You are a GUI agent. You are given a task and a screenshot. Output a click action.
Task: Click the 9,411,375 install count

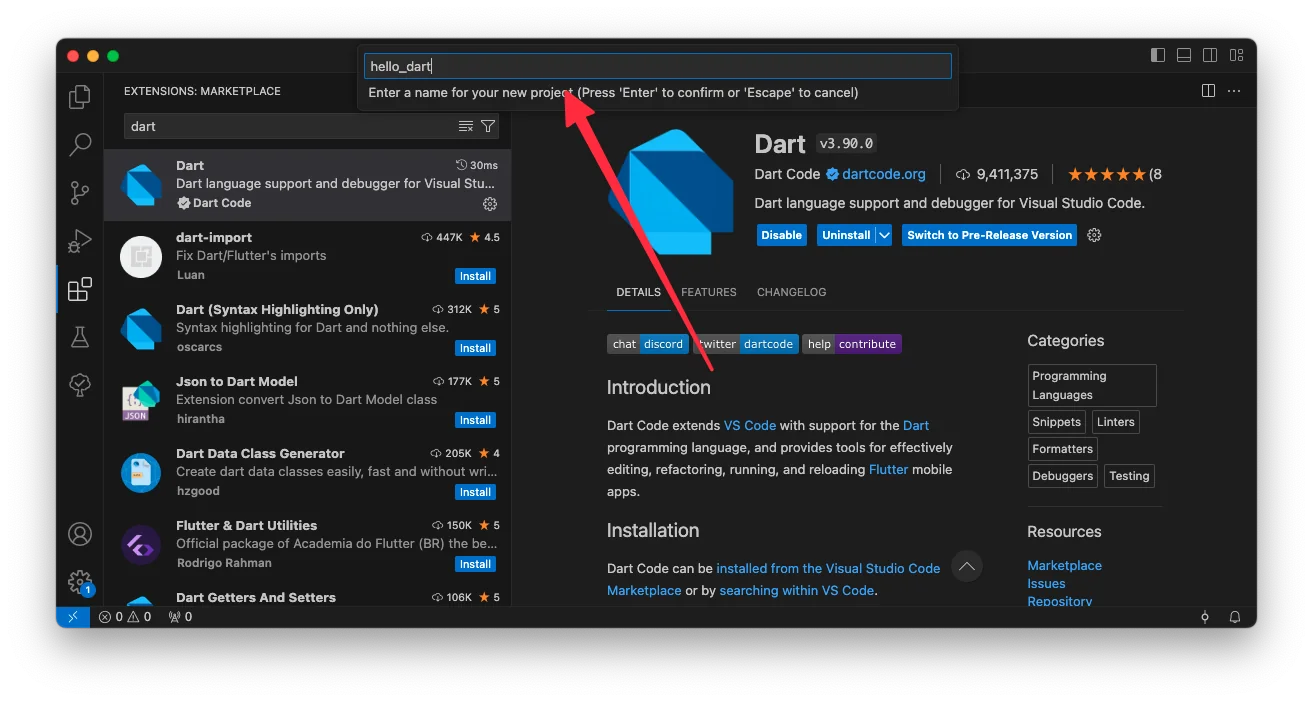[x=997, y=174]
